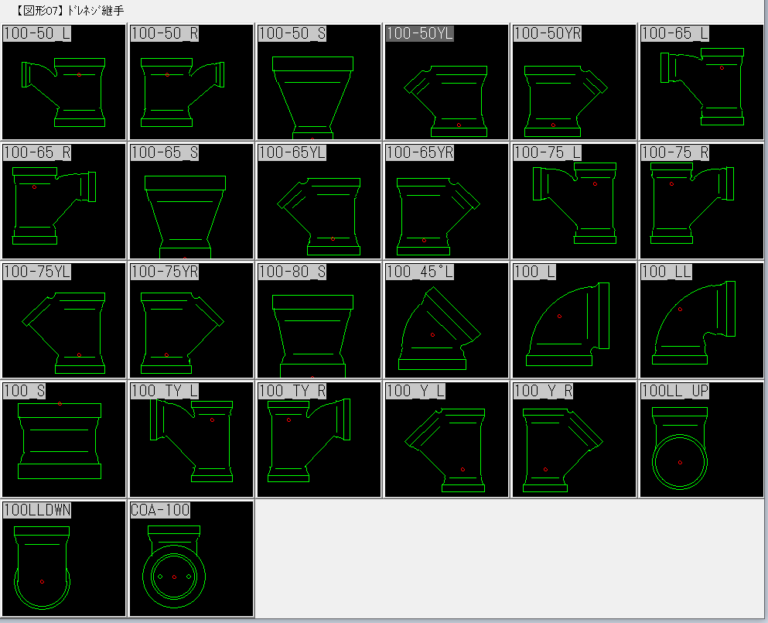The height and width of the screenshot is (623, 768).
Task: Select the COA-100 cleanout thumbnail
Action: pyautogui.click(x=192, y=559)
